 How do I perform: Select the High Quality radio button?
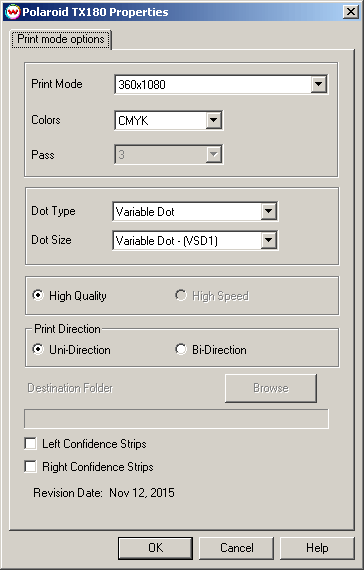coord(38,295)
